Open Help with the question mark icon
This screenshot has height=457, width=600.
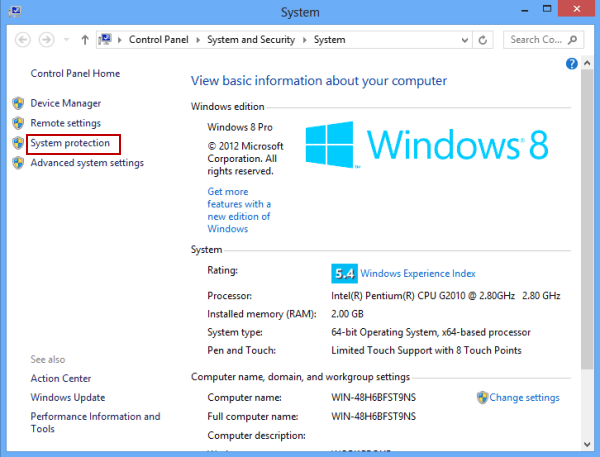pos(571,64)
